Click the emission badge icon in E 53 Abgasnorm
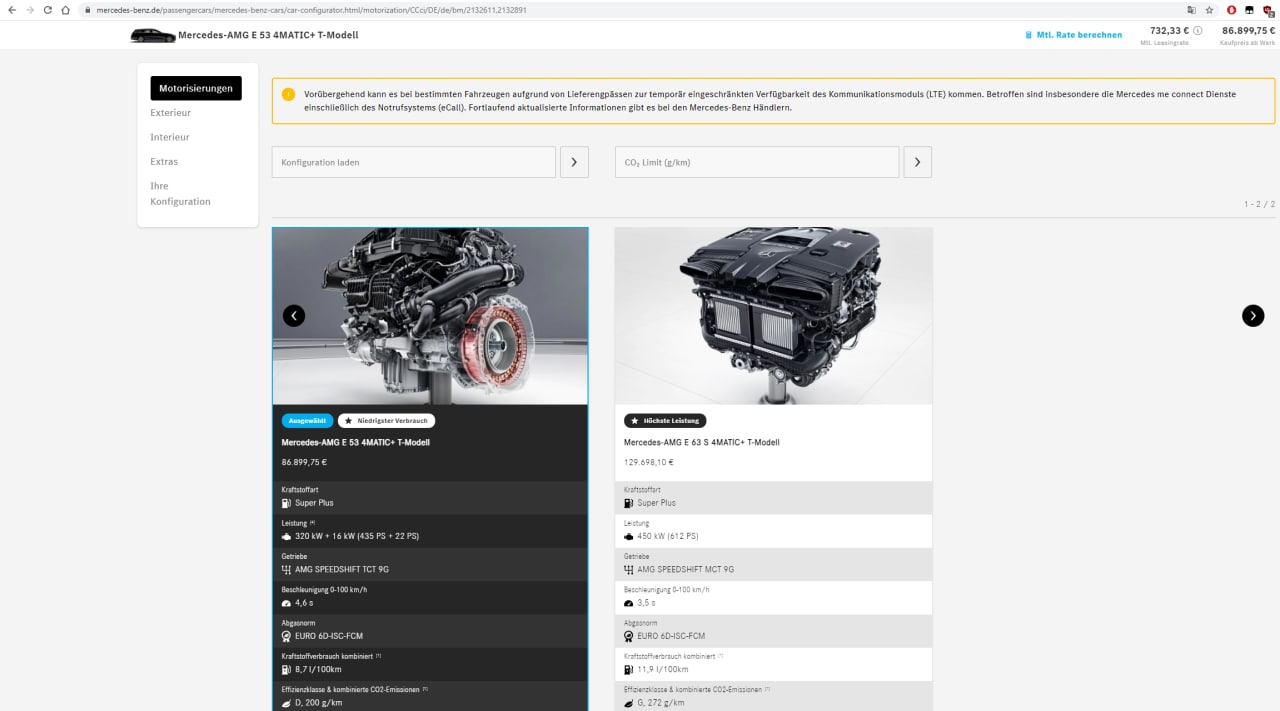Image resolution: width=1280 pixels, height=711 pixels. pyautogui.click(x=286, y=636)
